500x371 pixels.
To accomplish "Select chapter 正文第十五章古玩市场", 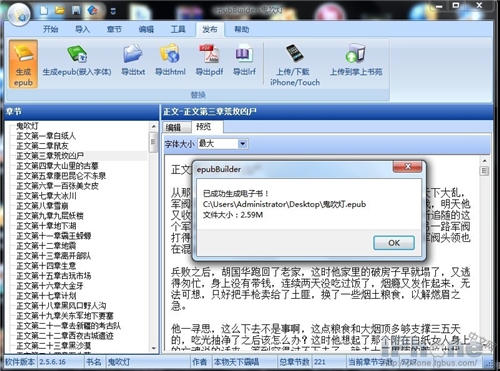I will [x=53, y=276].
